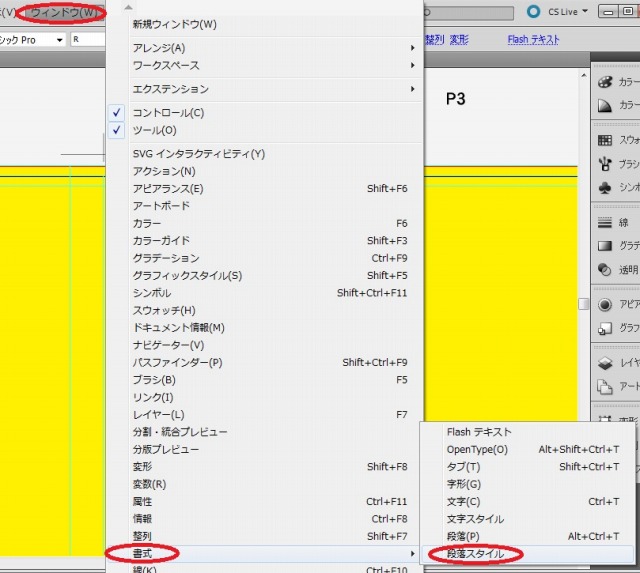Click the Flash テキスト link

coord(533,40)
